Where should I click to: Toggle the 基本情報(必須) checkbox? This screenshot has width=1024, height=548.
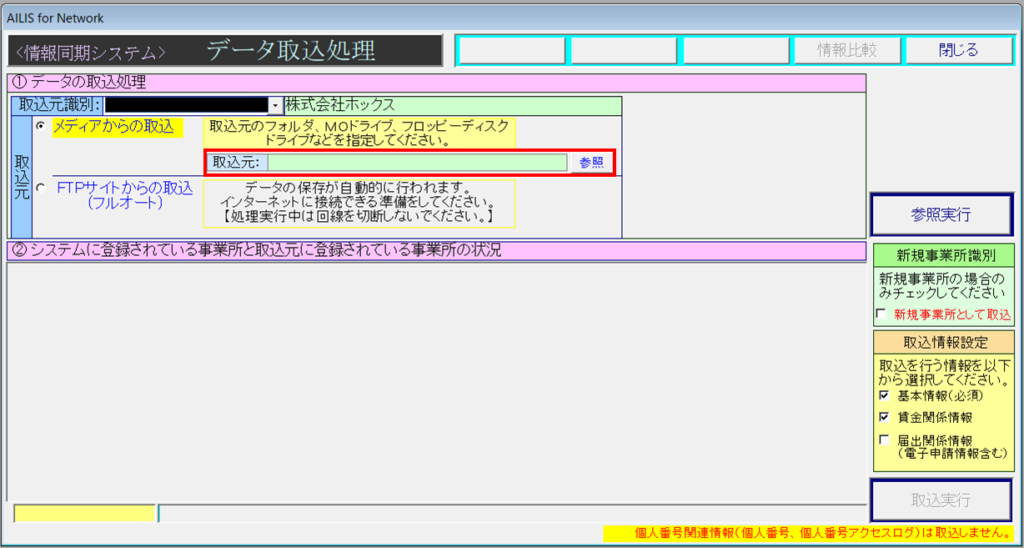tap(882, 396)
